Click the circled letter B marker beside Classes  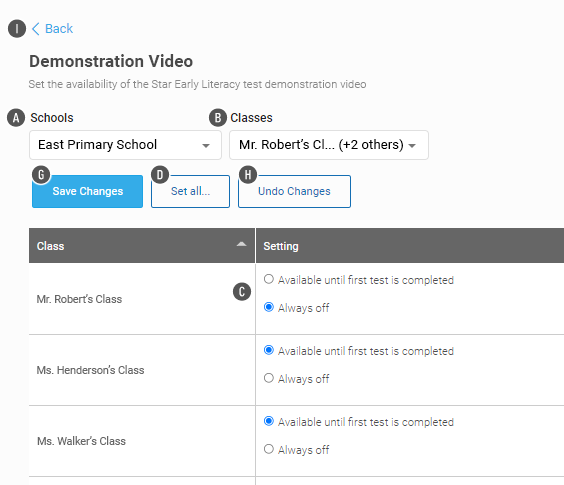pos(218,118)
